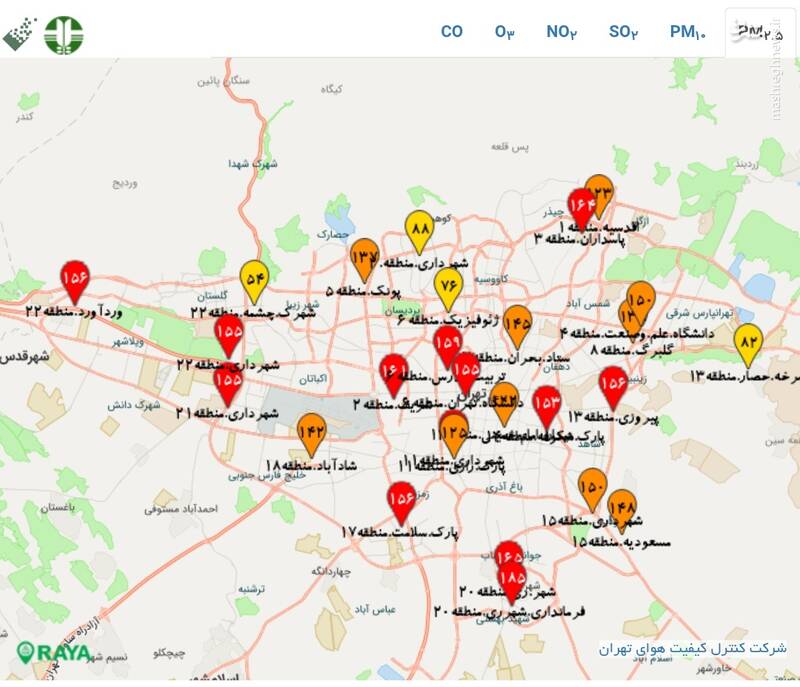Select the O₃ pollutant tab

tap(505, 32)
